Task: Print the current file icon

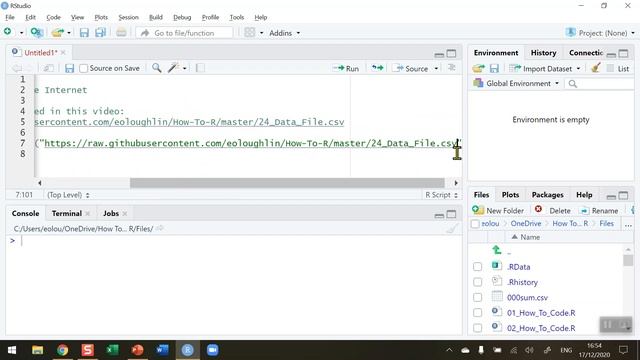Action: coord(121,33)
